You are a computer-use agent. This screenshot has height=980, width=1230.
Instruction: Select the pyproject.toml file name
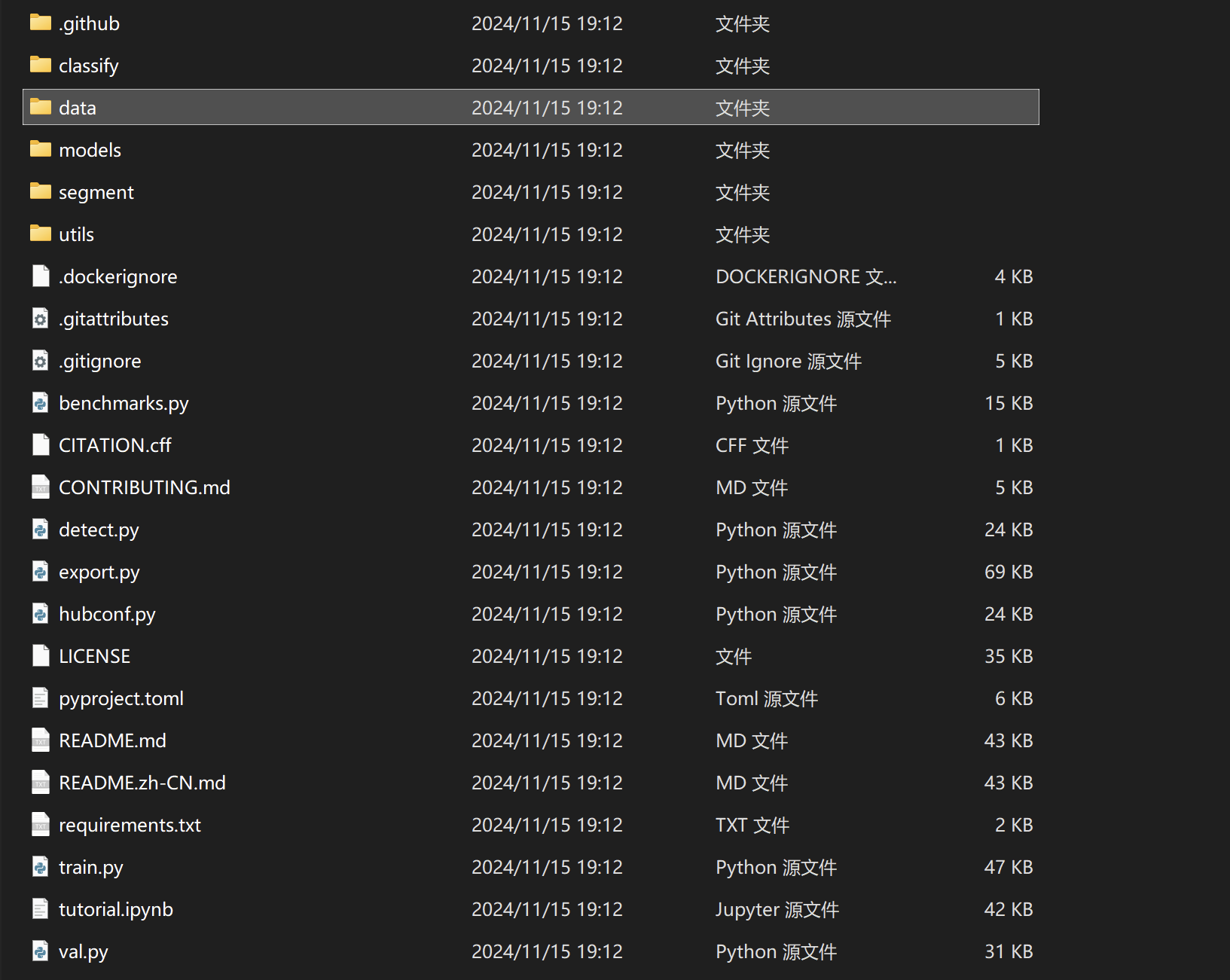(x=121, y=699)
